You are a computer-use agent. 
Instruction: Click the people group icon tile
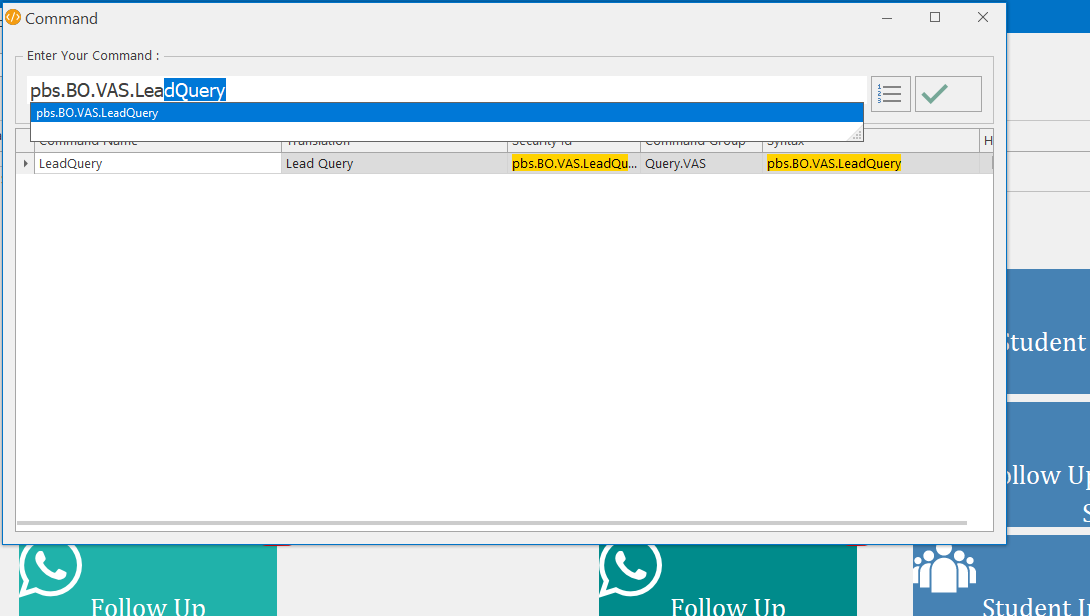pos(944,570)
